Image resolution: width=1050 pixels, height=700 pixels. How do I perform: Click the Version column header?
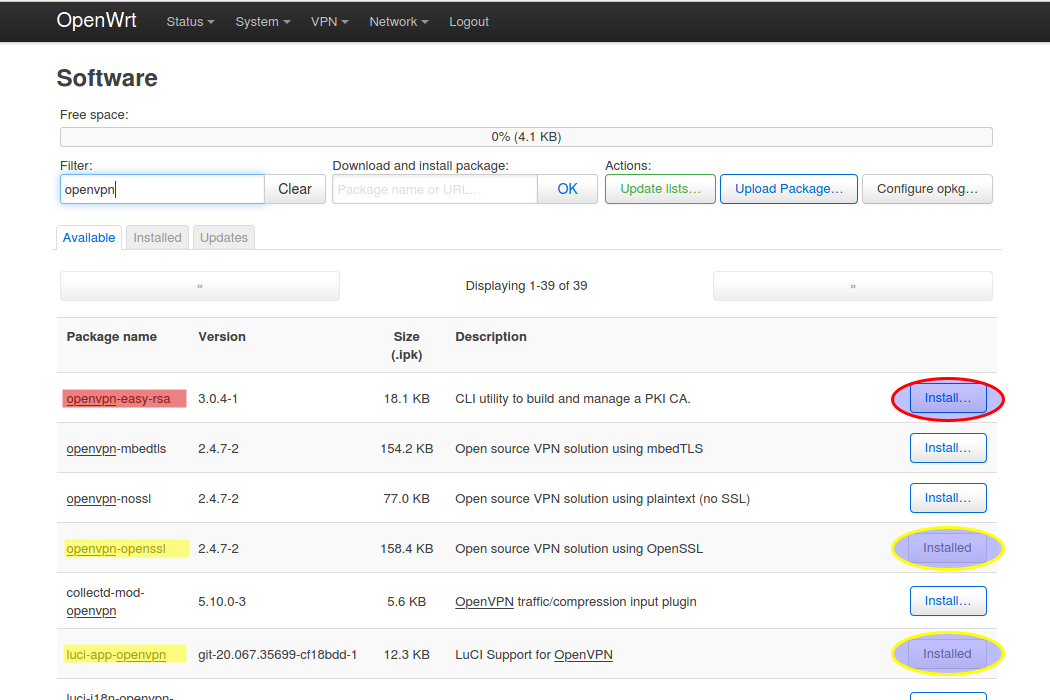[222, 337]
